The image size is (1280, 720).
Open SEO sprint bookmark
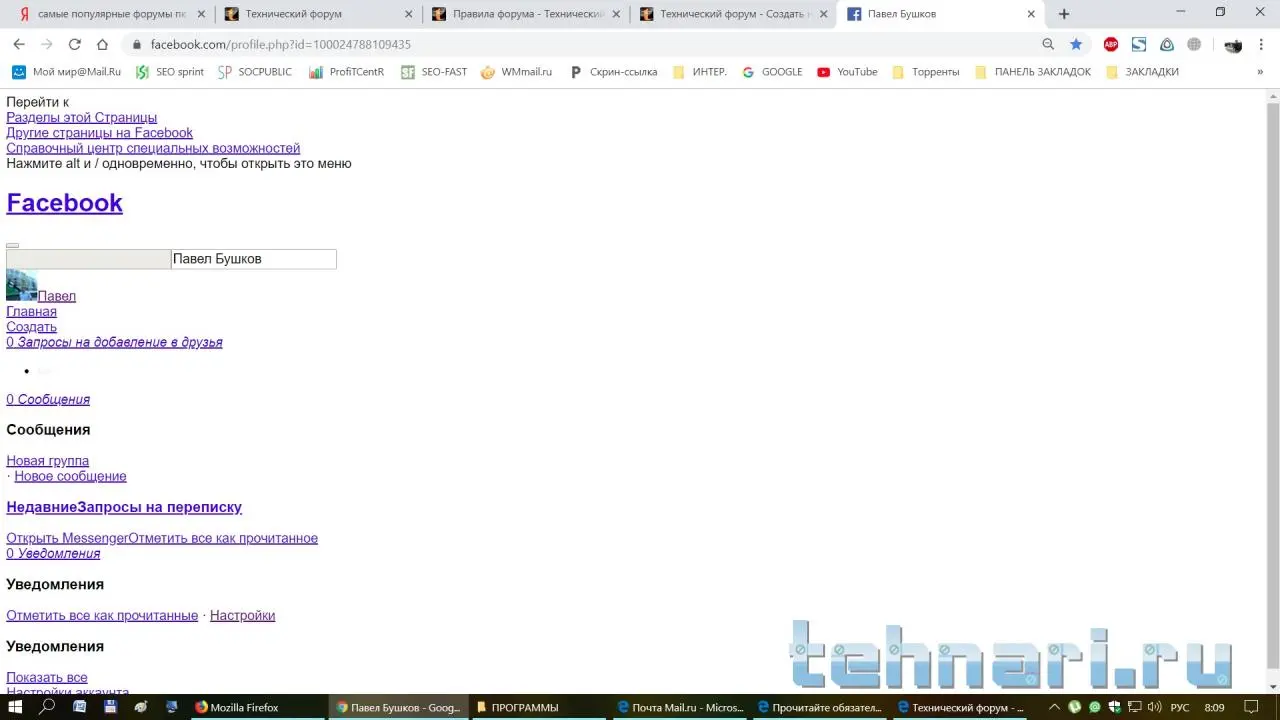click(170, 72)
